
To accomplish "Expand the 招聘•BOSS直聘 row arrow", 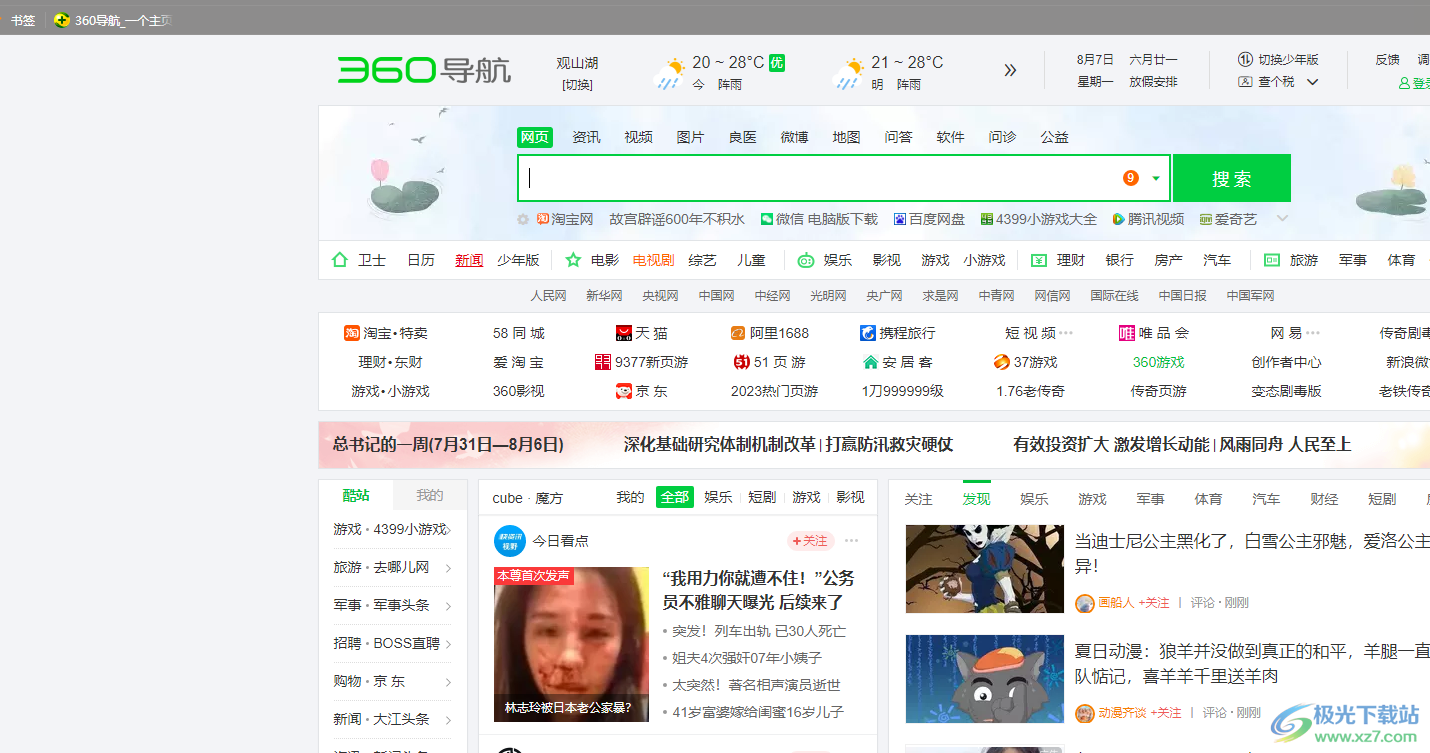I will pos(448,644).
